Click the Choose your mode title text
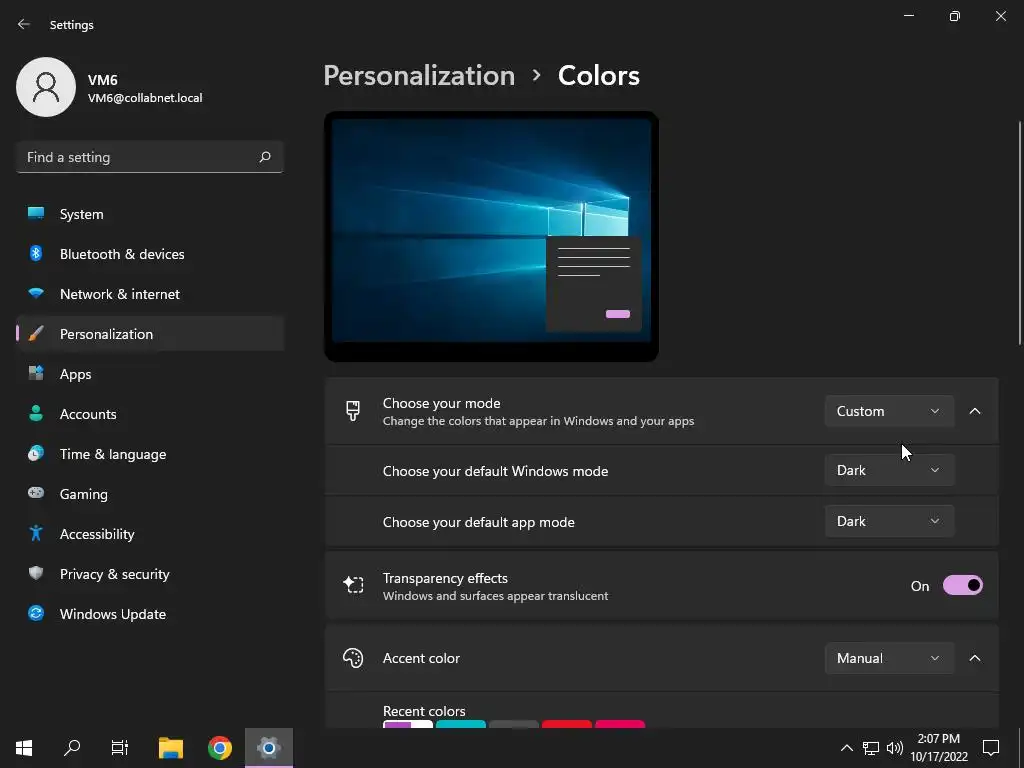This screenshot has height=768, width=1024. tap(441, 403)
